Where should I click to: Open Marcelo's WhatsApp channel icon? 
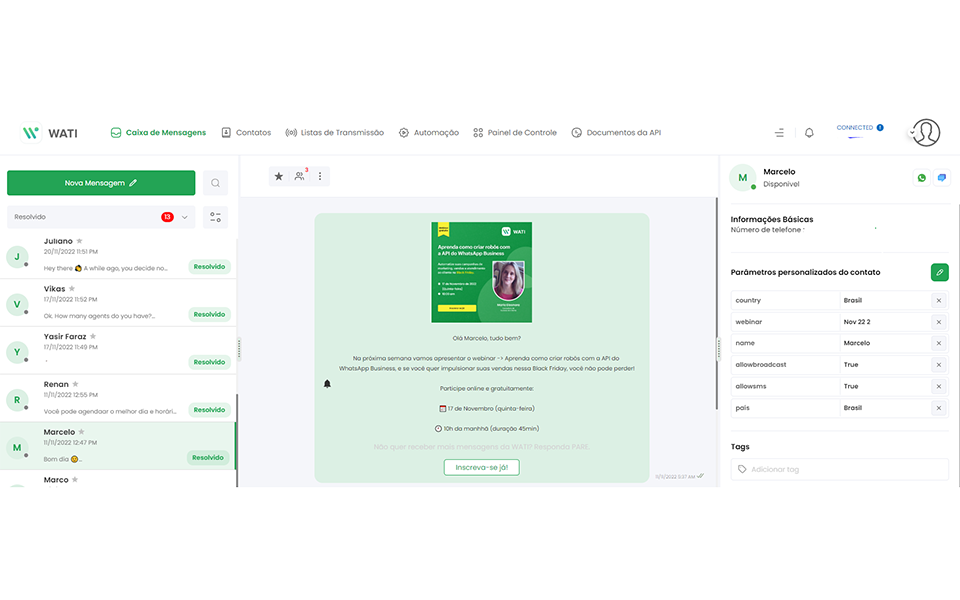click(x=920, y=177)
